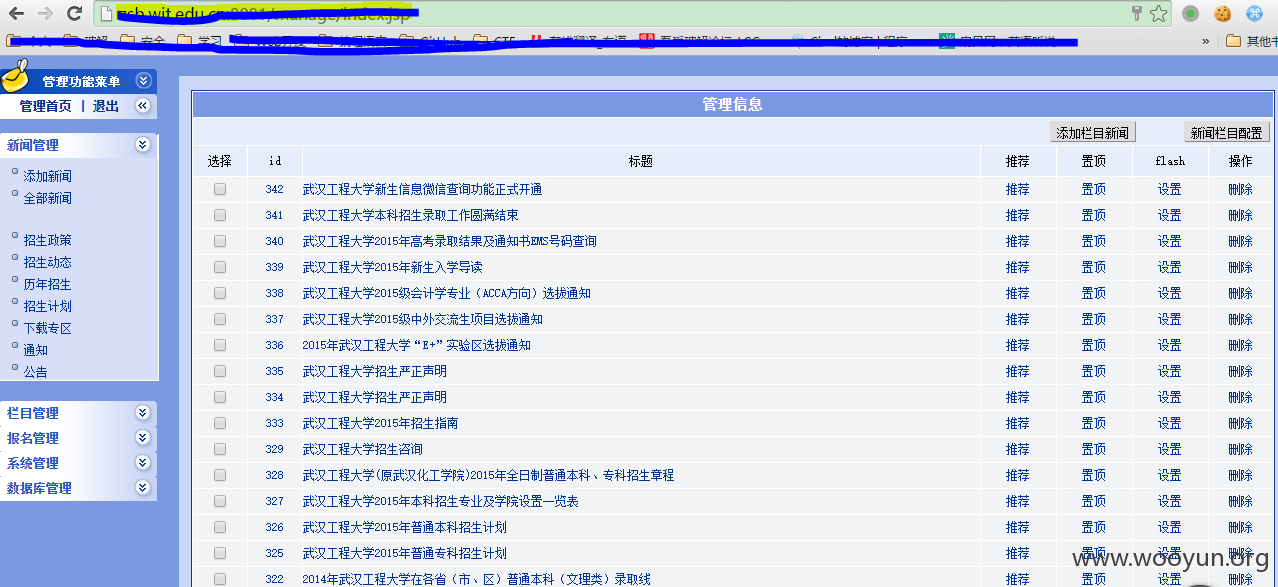Open 历年招生 in the sidebar
This screenshot has width=1278, height=587.
click(x=48, y=284)
